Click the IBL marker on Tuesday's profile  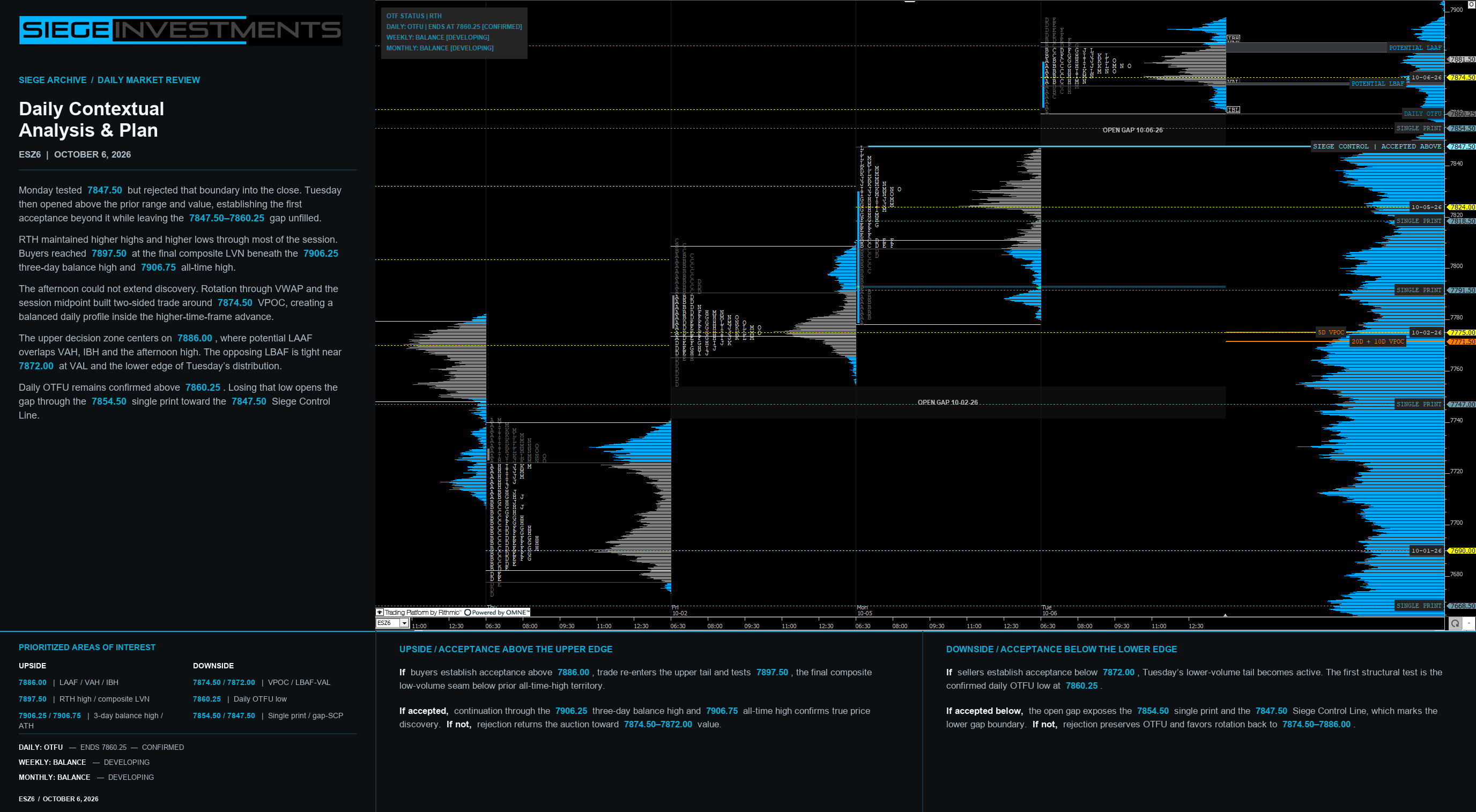point(1233,109)
